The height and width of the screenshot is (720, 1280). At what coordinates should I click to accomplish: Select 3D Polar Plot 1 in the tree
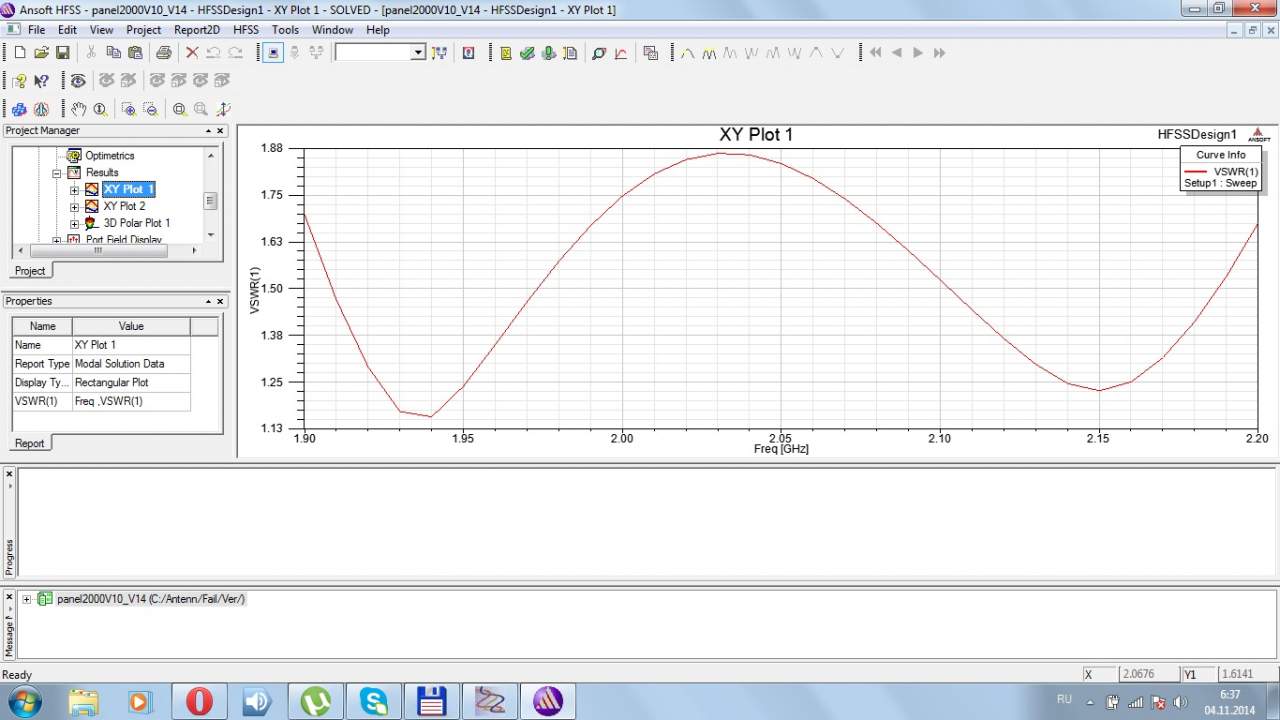point(136,223)
